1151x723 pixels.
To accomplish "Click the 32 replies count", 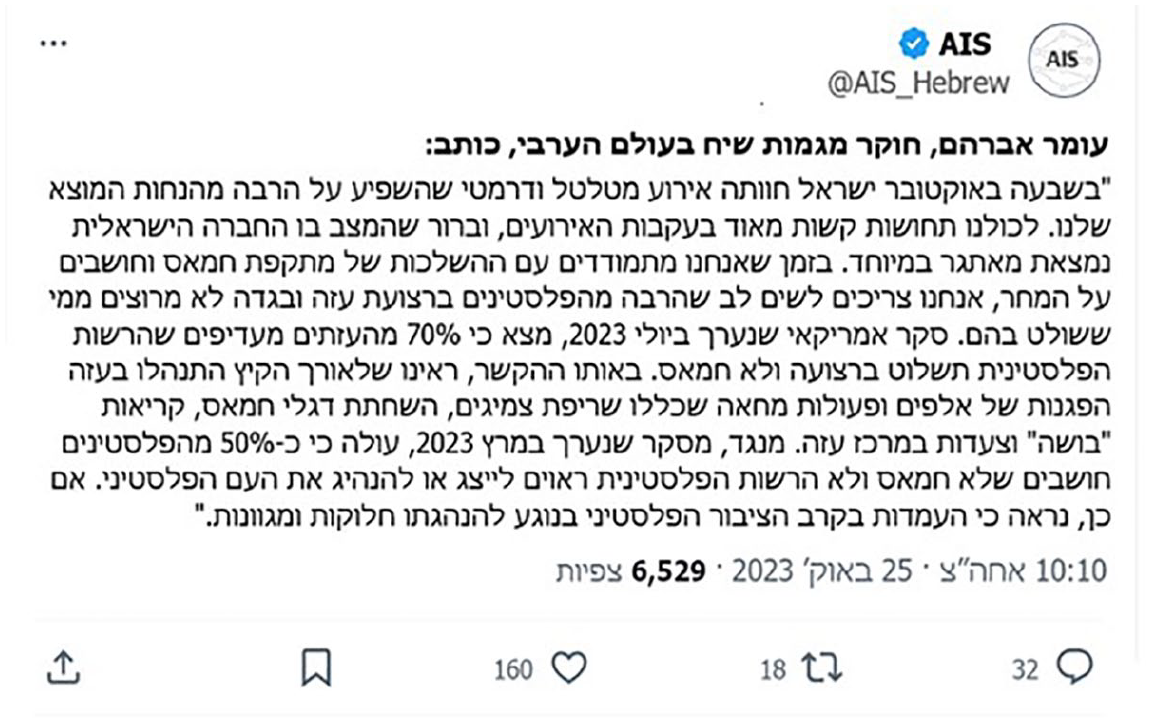I will click(1025, 669).
